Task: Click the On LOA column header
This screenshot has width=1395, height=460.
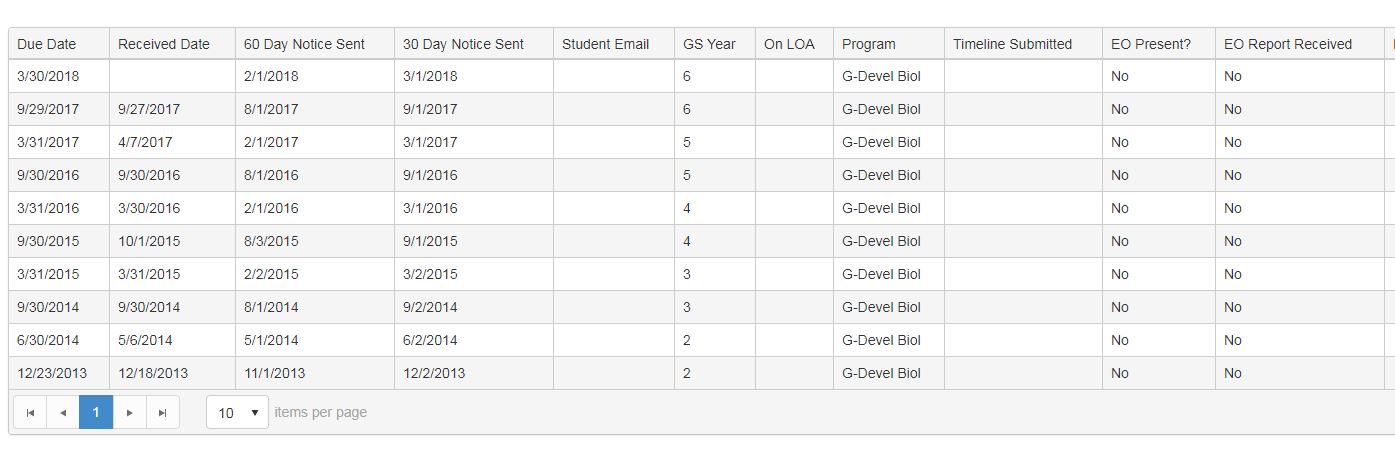Action: point(789,44)
